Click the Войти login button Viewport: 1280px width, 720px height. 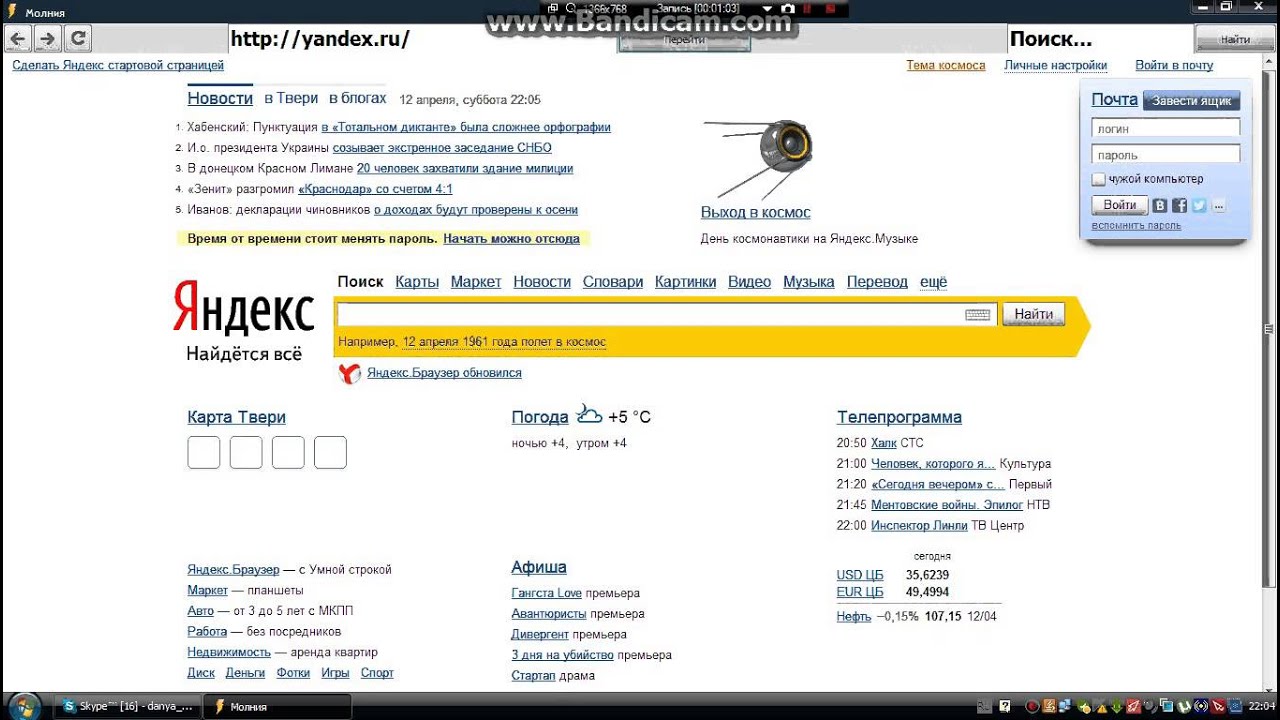(1119, 205)
